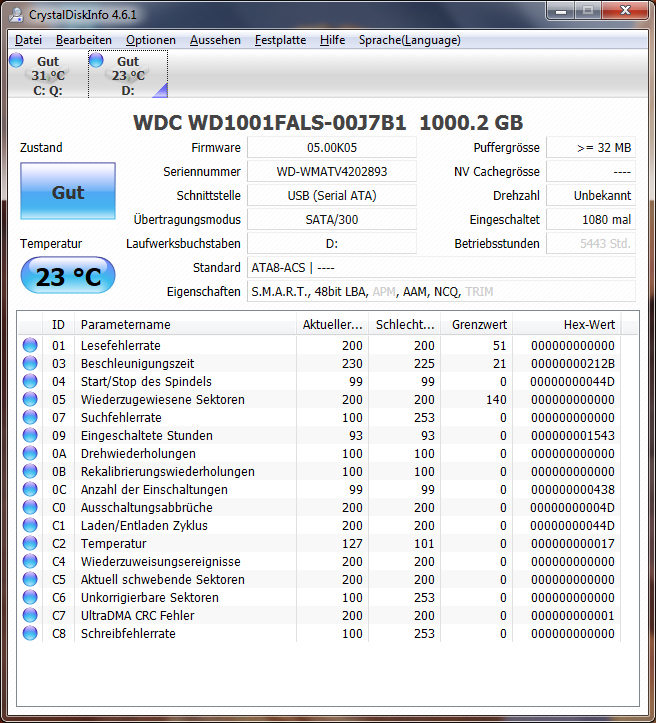Click the Parametername column header

point(185,325)
